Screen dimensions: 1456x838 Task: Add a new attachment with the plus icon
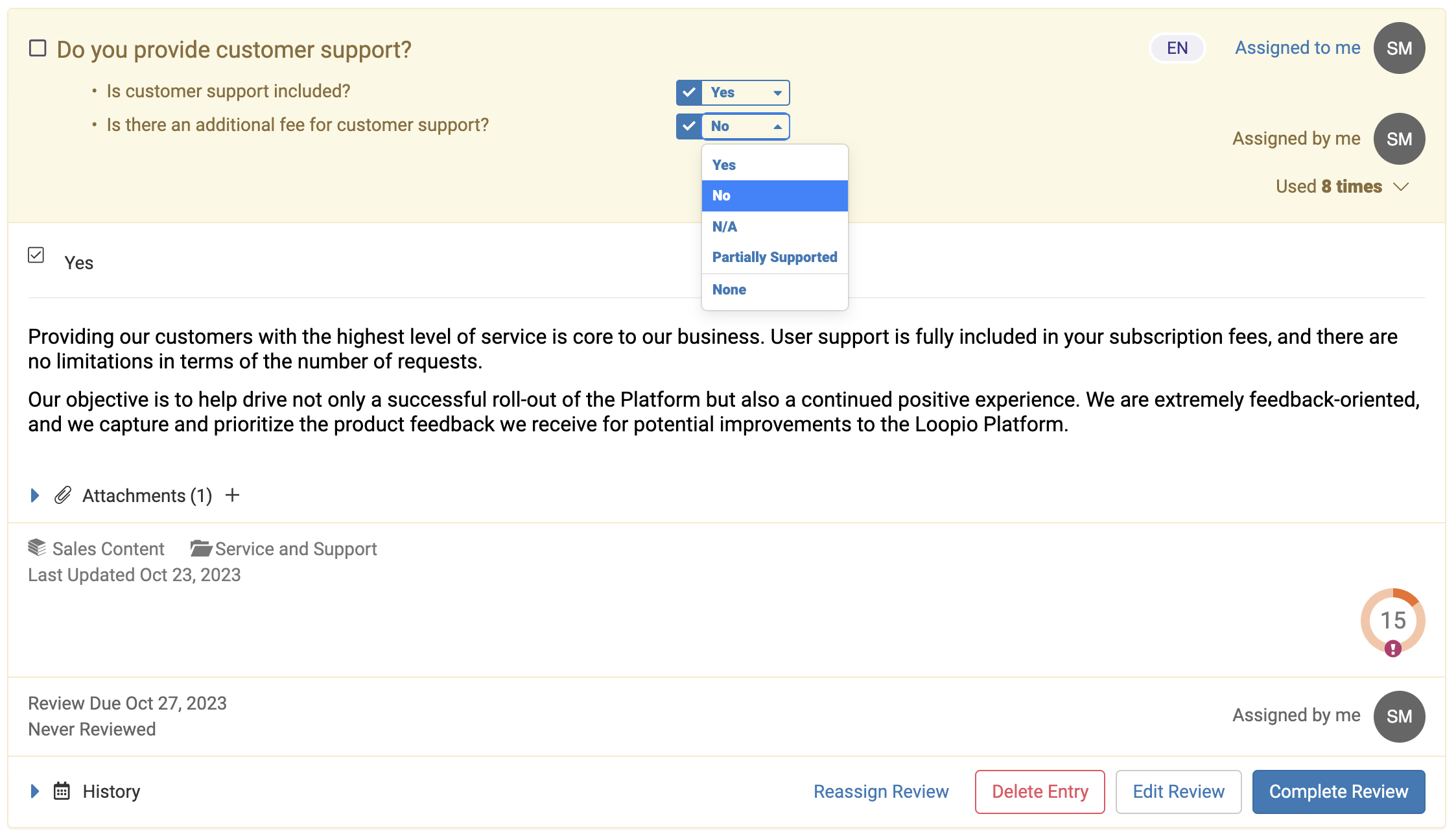pos(232,495)
